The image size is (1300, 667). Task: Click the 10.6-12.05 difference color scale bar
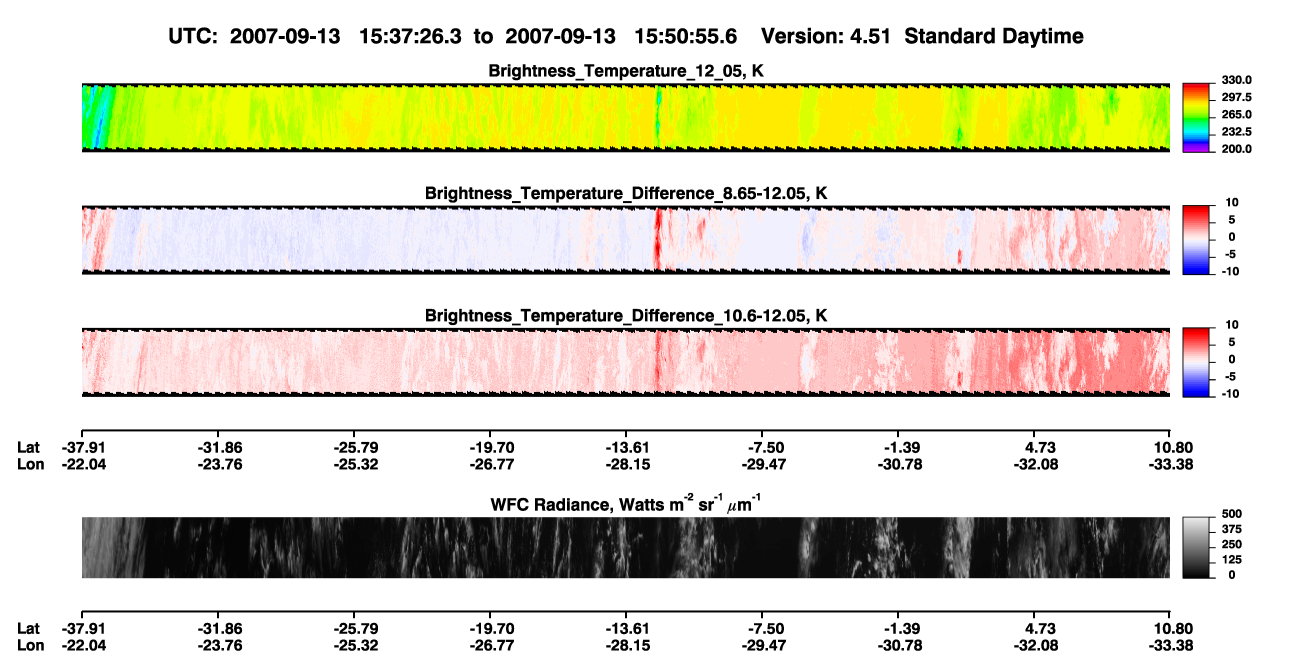1196,361
